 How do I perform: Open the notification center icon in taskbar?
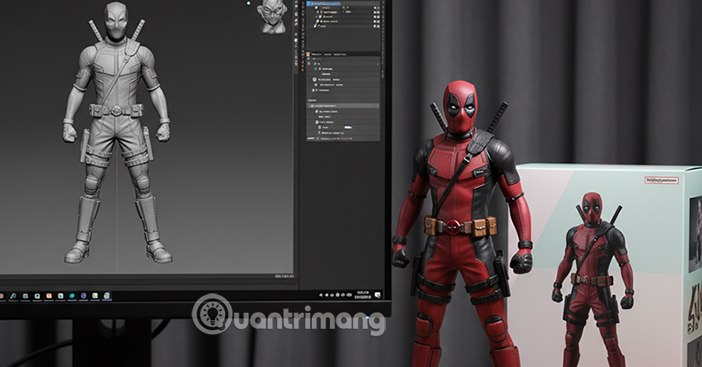(x=377, y=294)
